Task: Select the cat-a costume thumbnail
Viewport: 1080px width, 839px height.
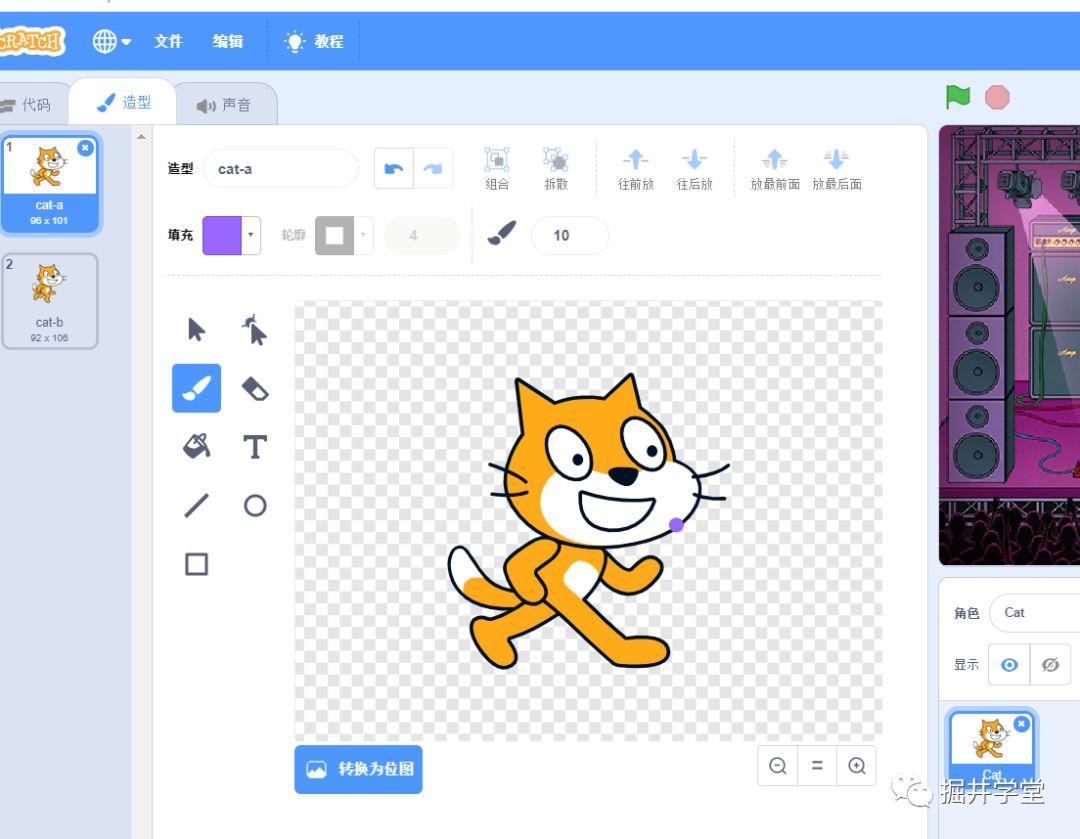Action: pos(50,184)
